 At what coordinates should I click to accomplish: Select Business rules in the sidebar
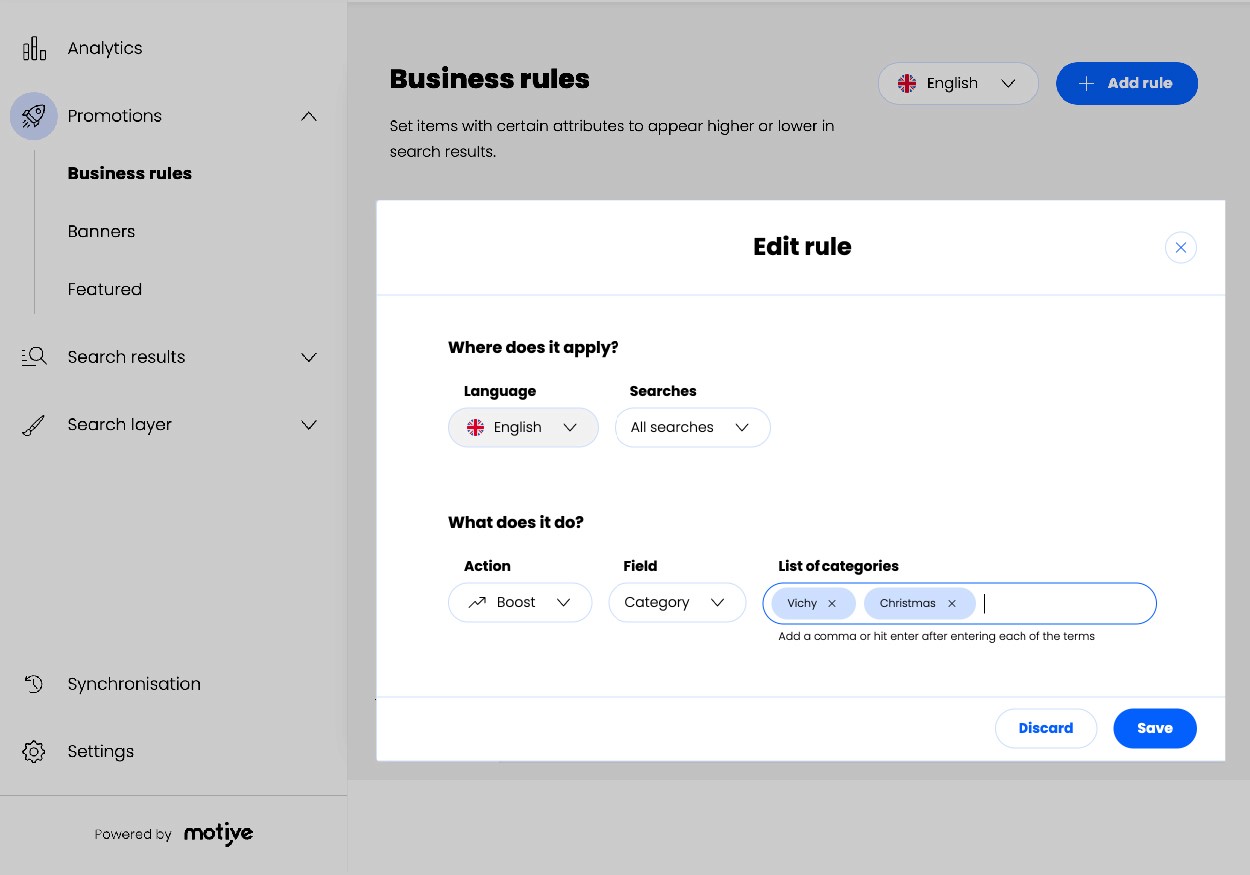pos(130,174)
